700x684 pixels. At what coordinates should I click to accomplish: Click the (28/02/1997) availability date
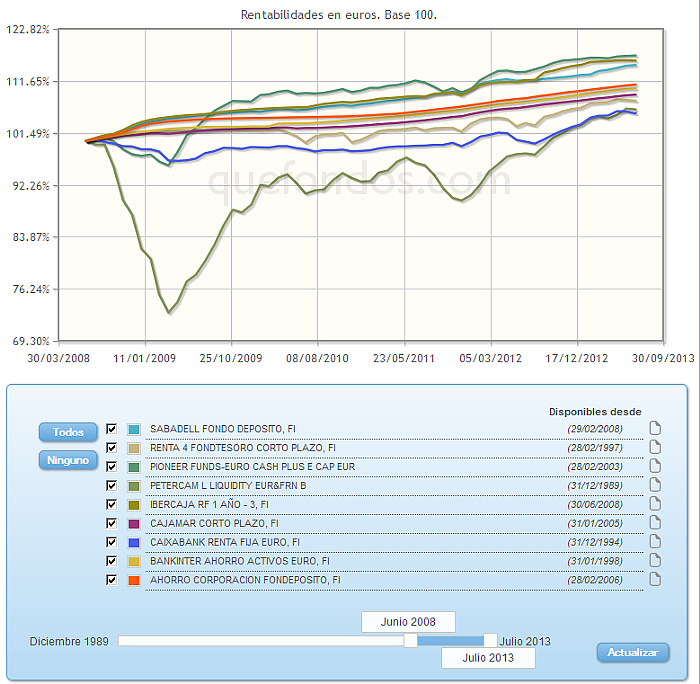(x=595, y=448)
